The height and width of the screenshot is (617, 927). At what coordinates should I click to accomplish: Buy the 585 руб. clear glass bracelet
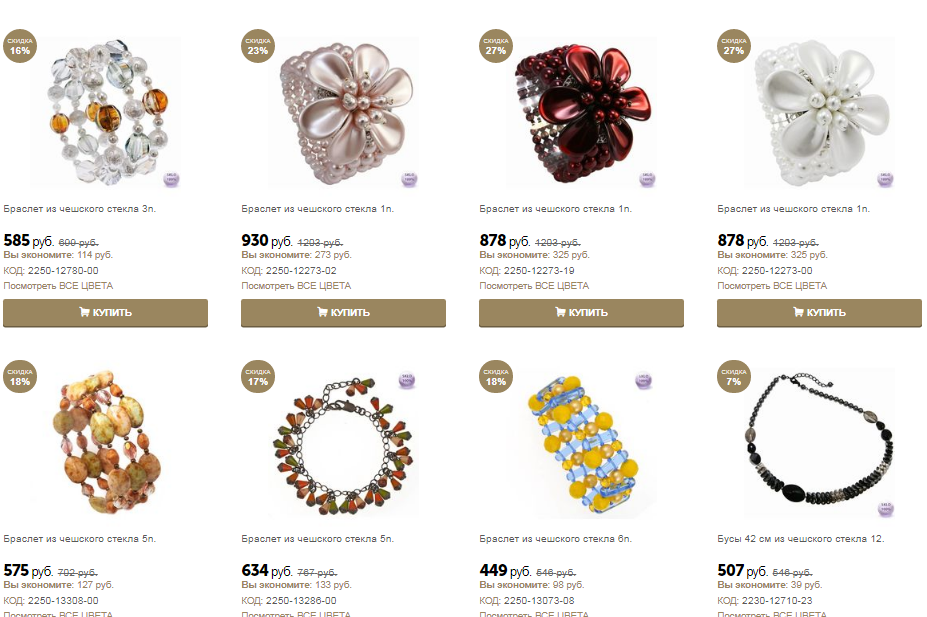pyautogui.click(x=105, y=313)
